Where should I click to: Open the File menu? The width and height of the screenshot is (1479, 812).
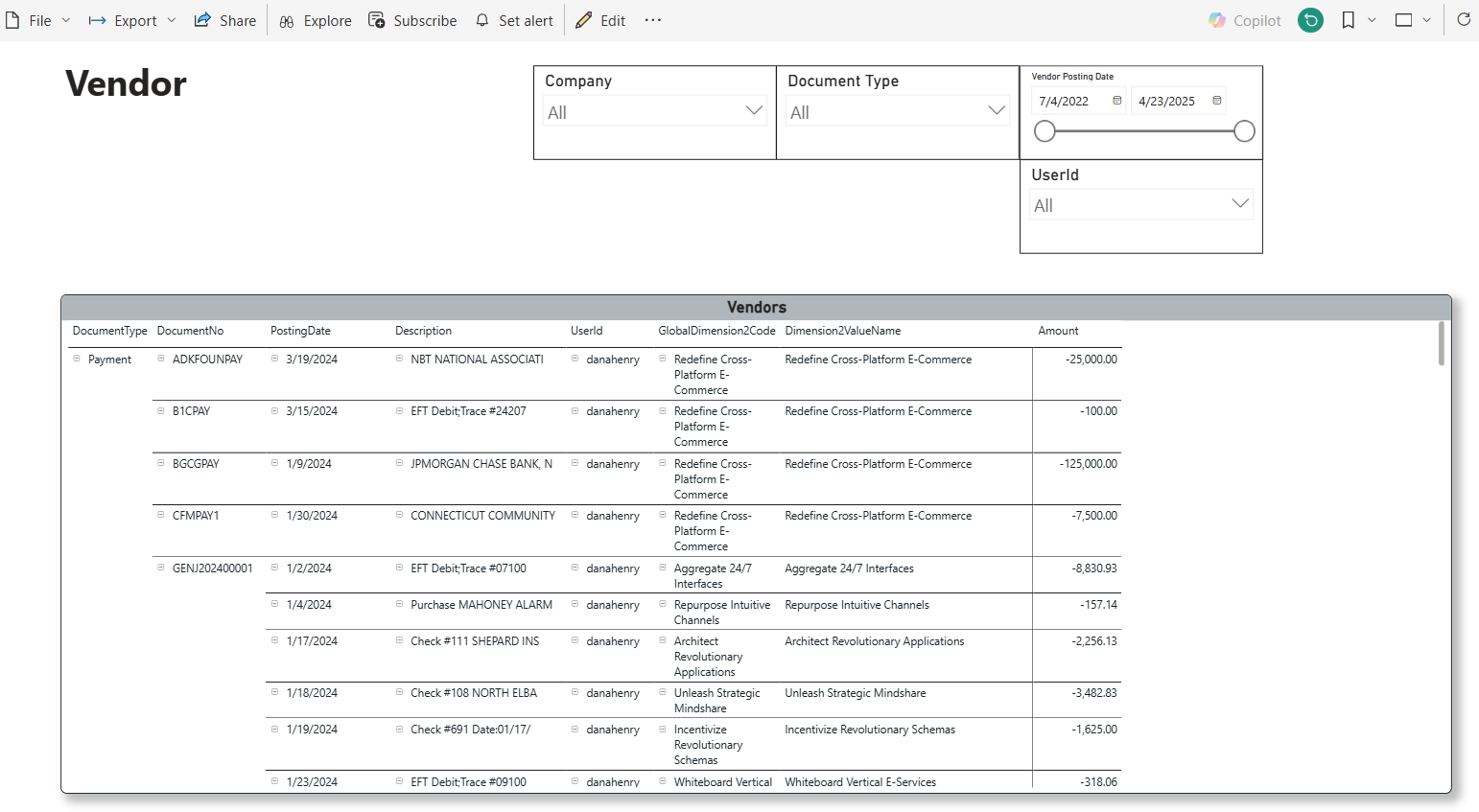[x=38, y=20]
